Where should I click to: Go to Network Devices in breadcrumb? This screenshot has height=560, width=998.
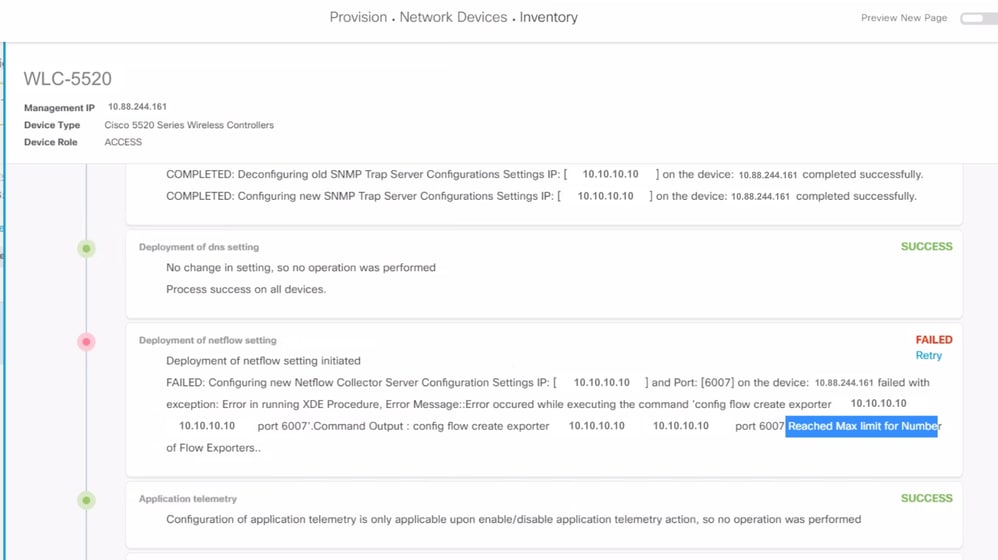[x=453, y=17]
